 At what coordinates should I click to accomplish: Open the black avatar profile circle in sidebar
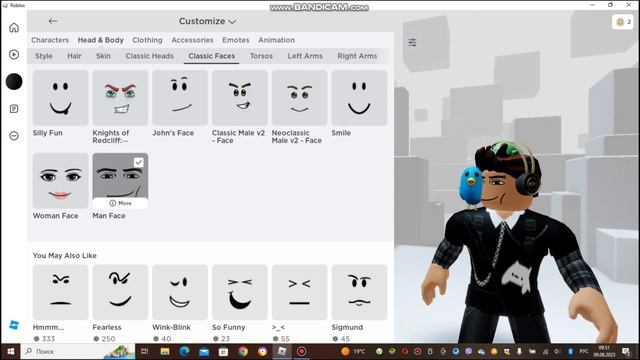pos(14,82)
